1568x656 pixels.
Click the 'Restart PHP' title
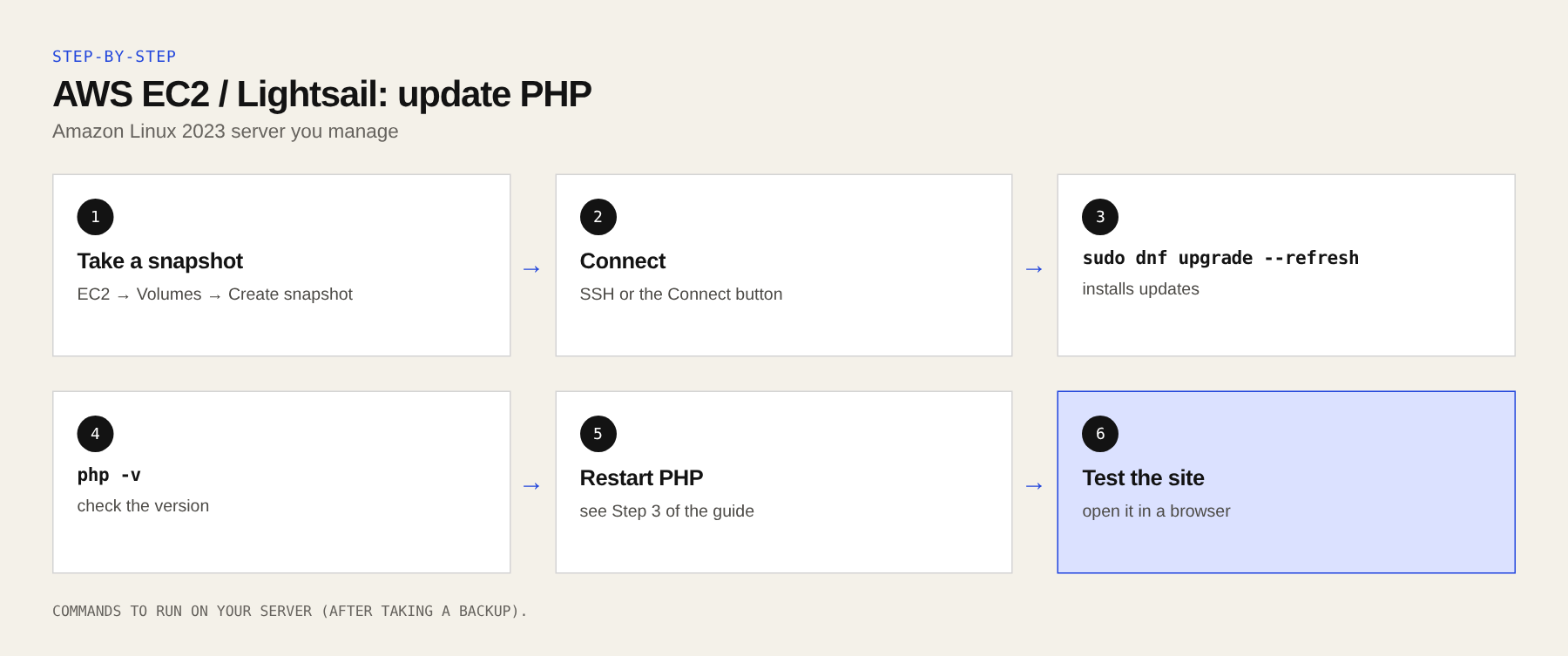tap(641, 478)
